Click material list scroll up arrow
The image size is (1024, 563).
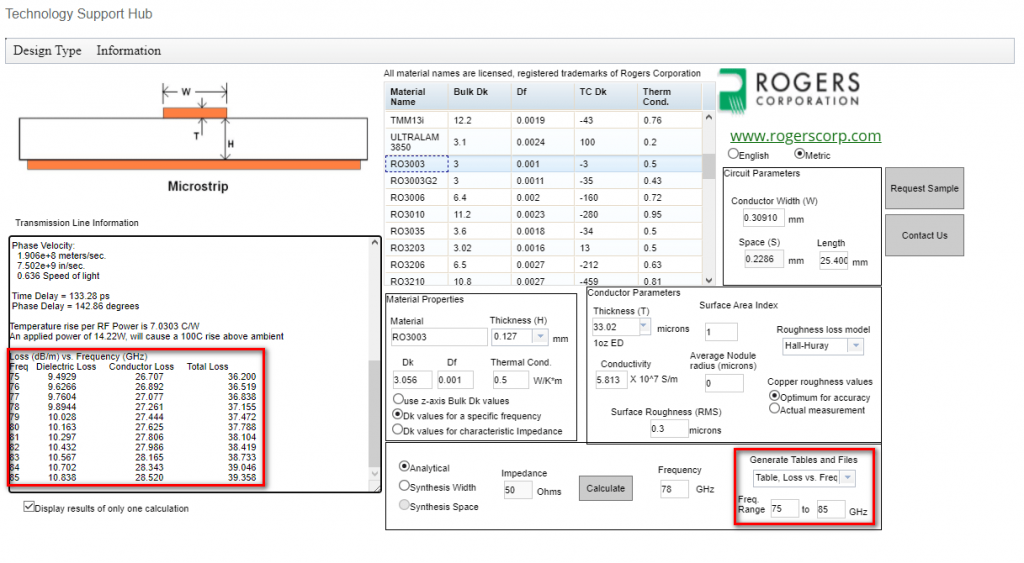tap(709, 118)
